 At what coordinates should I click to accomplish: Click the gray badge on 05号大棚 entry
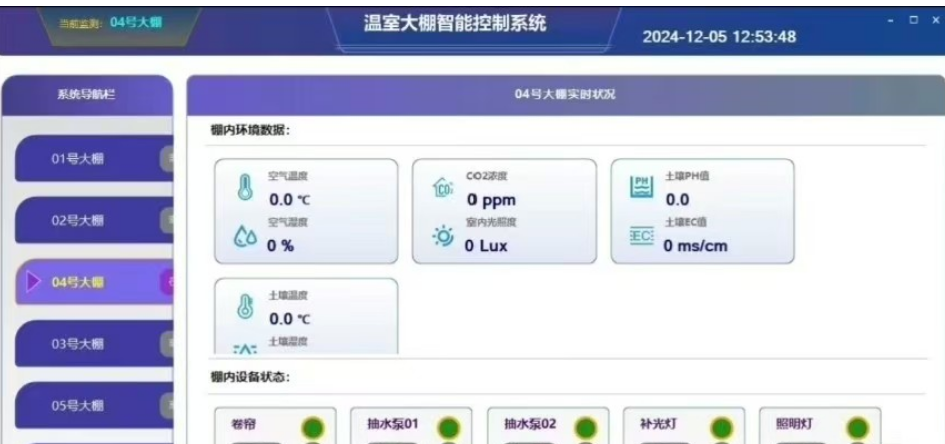(167, 405)
